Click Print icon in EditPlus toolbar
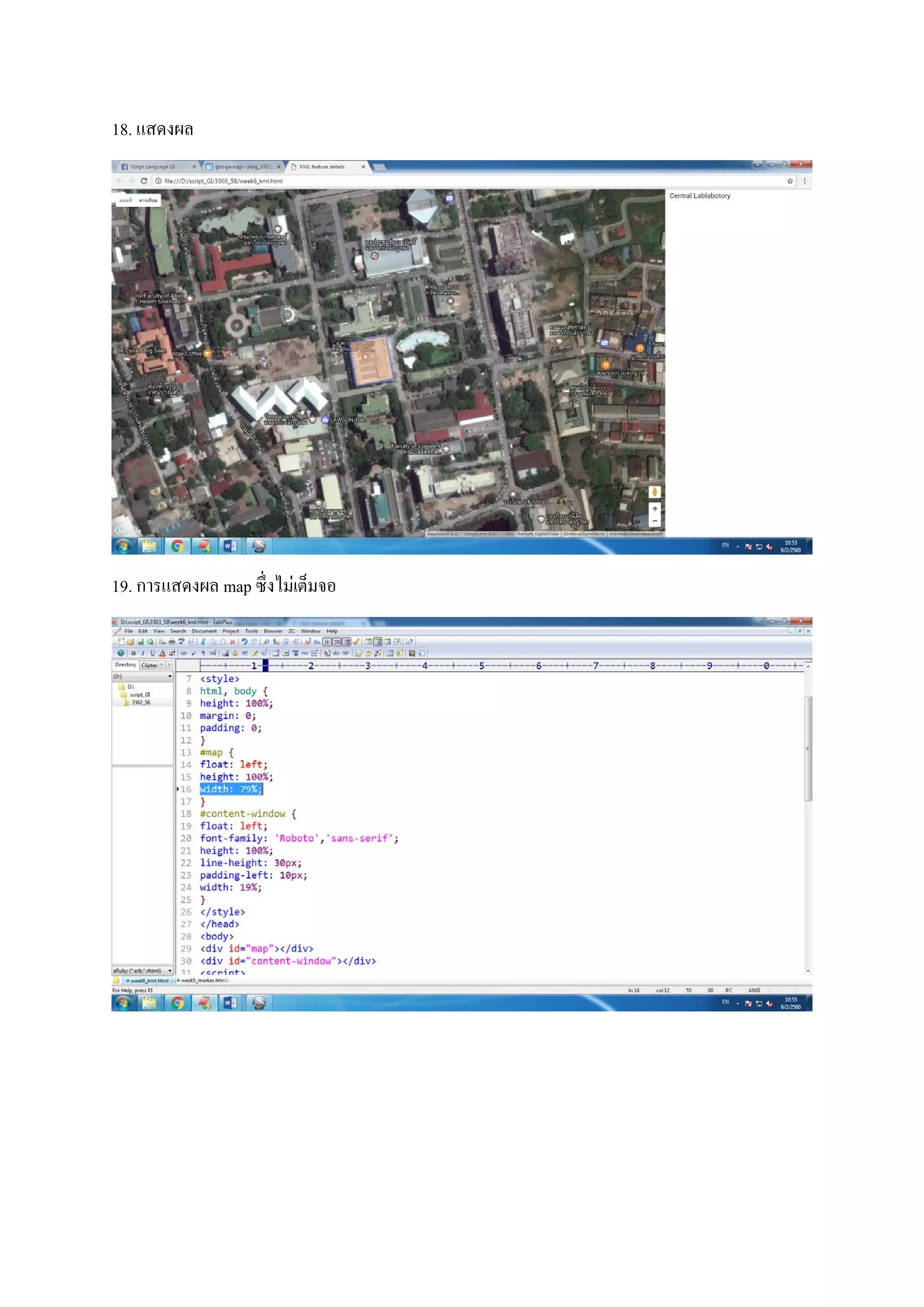Image resolution: width=924 pixels, height=1307 pixels. tap(172, 642)
